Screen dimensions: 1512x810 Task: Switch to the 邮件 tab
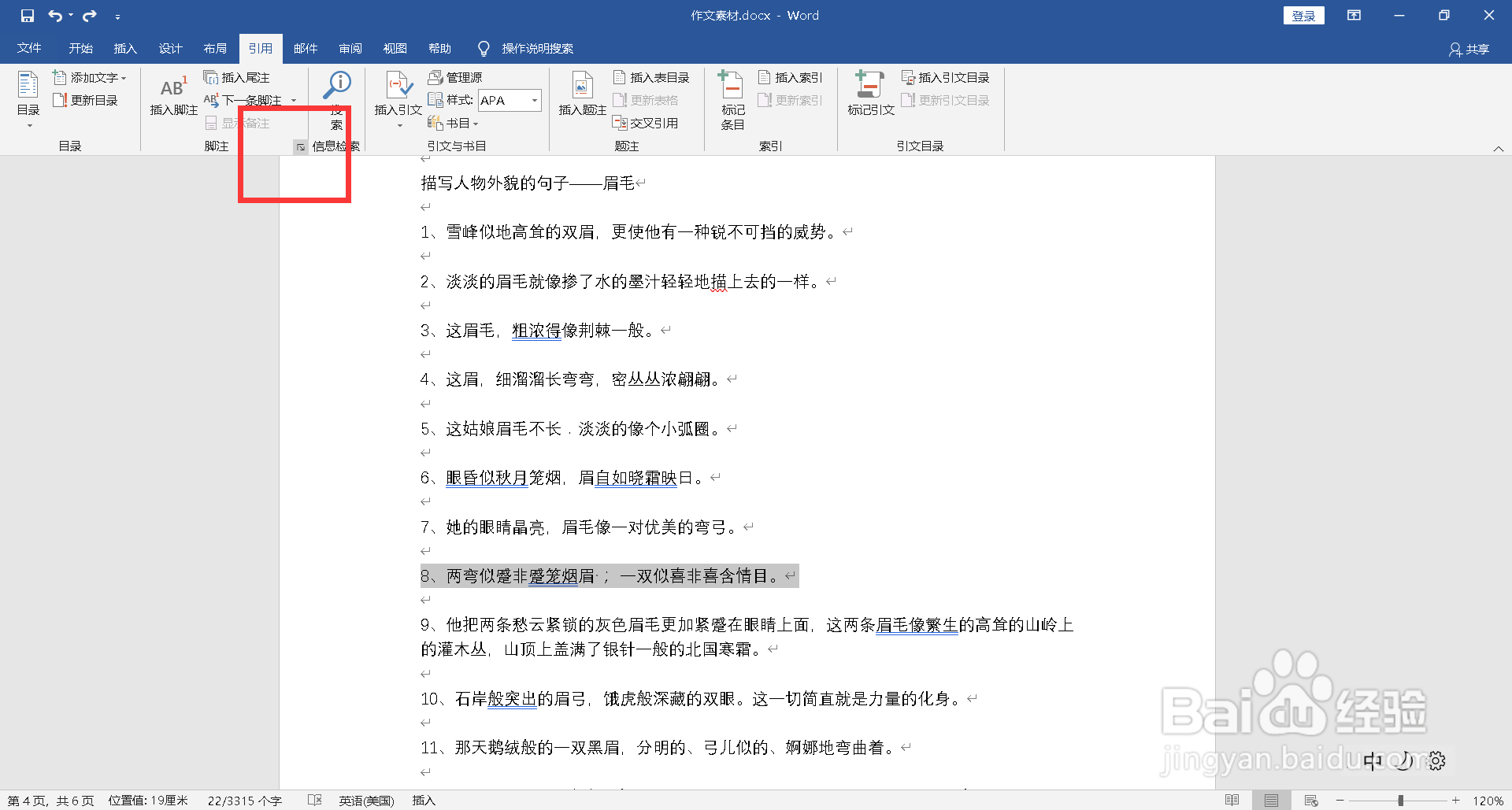click(306, 48)
